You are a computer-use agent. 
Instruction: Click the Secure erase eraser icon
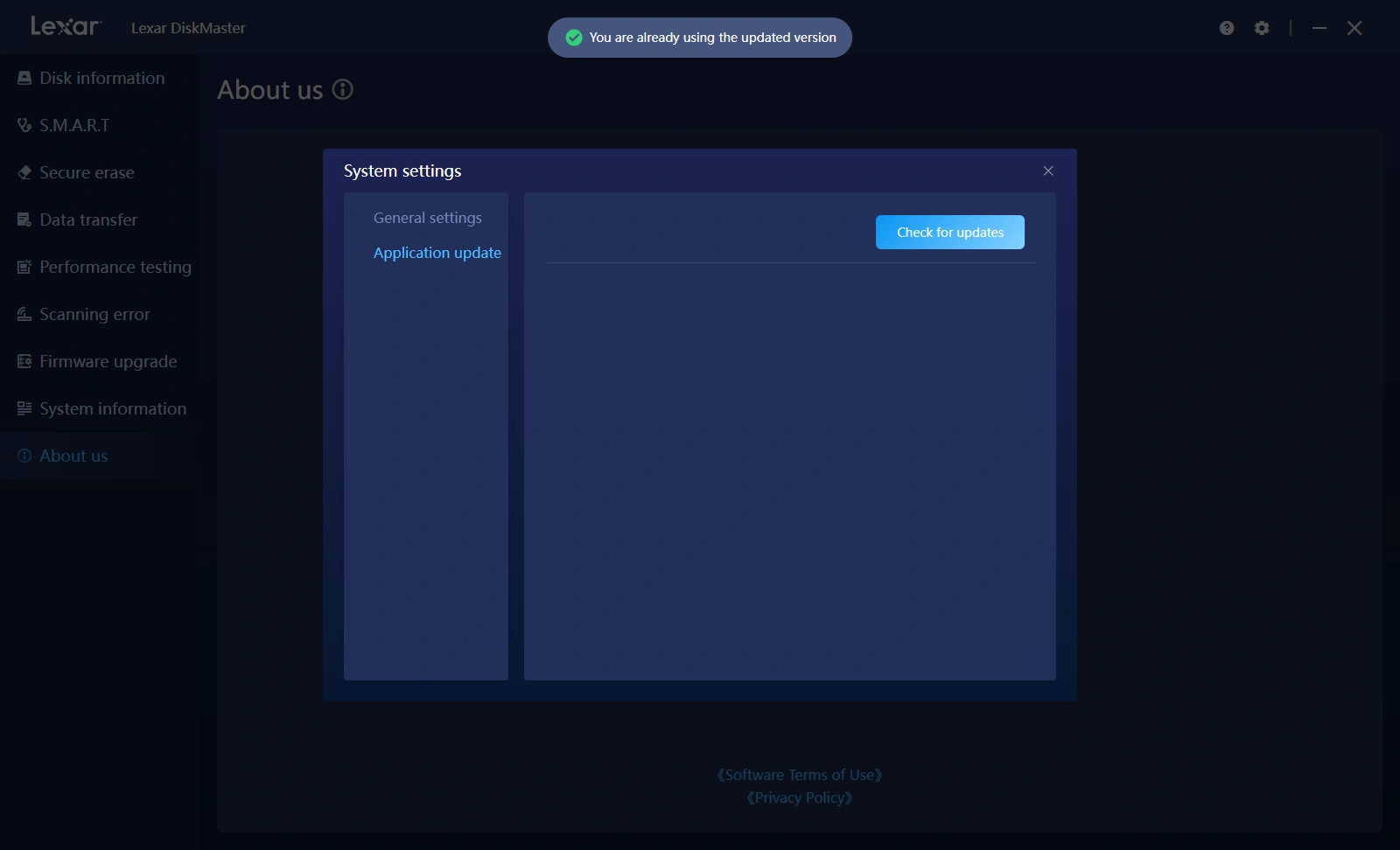coord(24,172)
